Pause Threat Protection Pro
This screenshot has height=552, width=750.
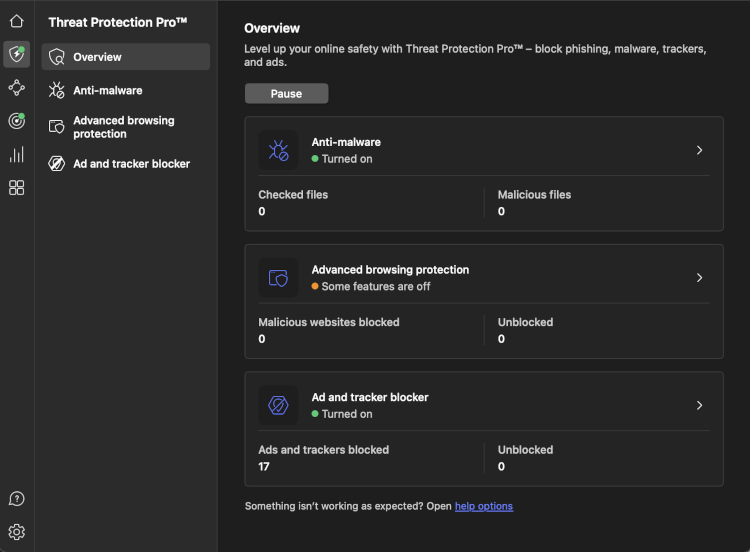[x=287, y=93]
